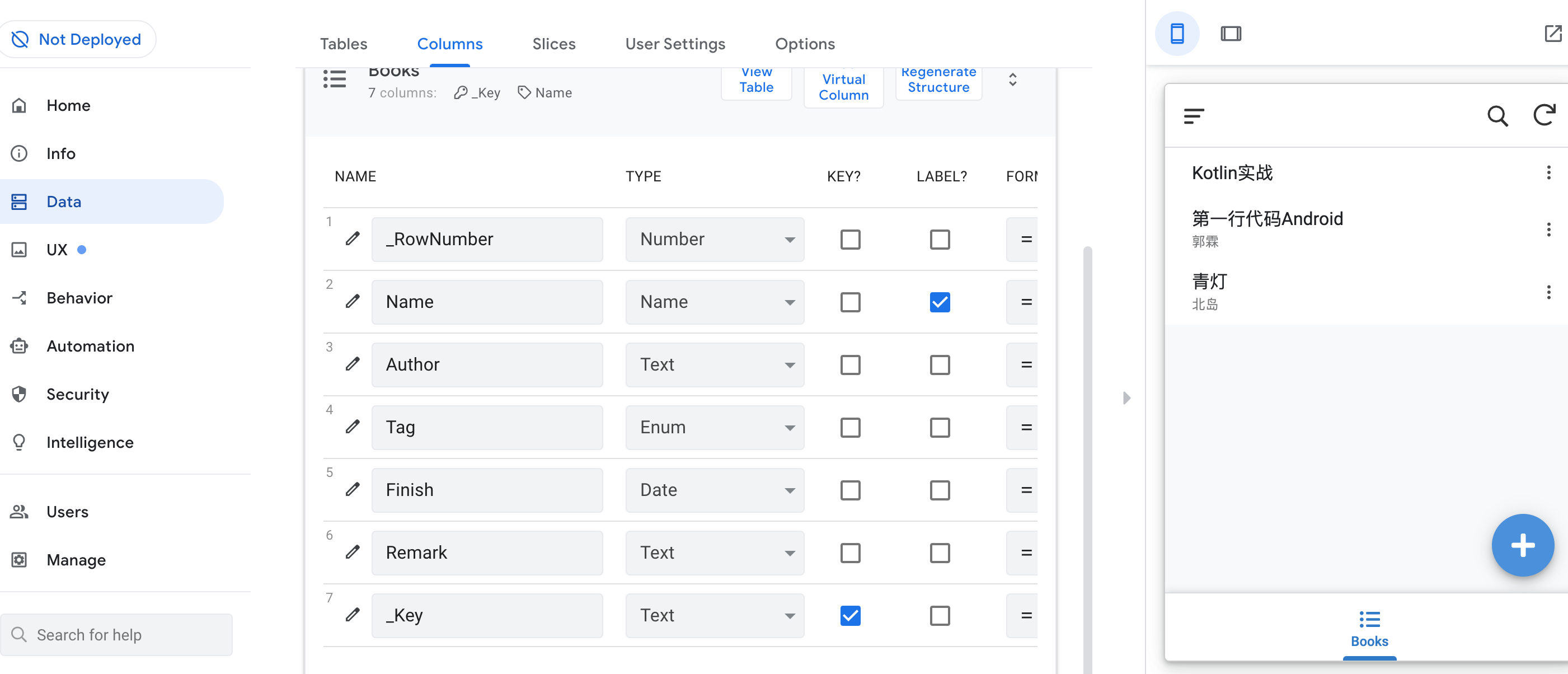Uncheck the LABEL checkbox for Name column
Viewport: 1568px width, 674px height.
939,302
